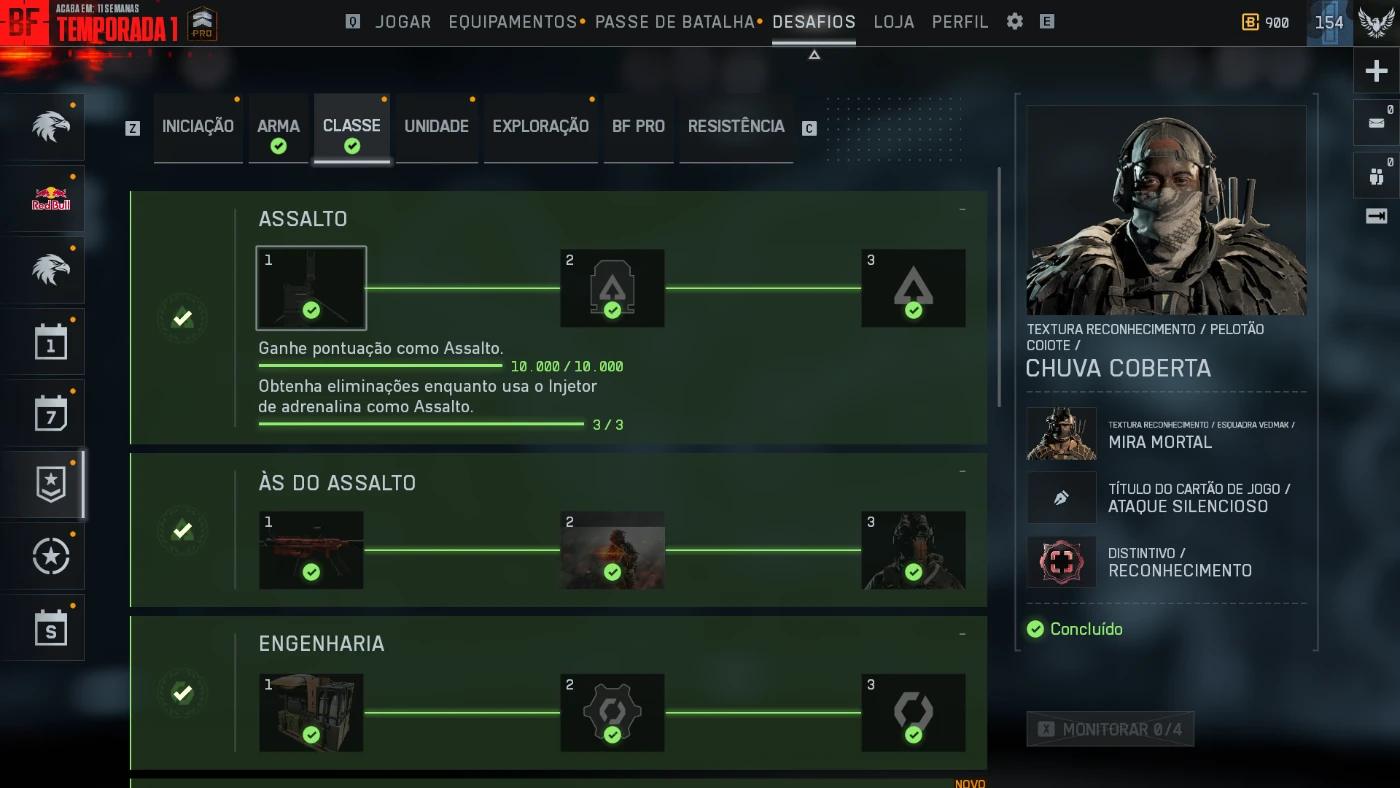This screenshot has width=1400, height=788.
Task: Open the mail inbox icon
Action: pos(1376,122)
